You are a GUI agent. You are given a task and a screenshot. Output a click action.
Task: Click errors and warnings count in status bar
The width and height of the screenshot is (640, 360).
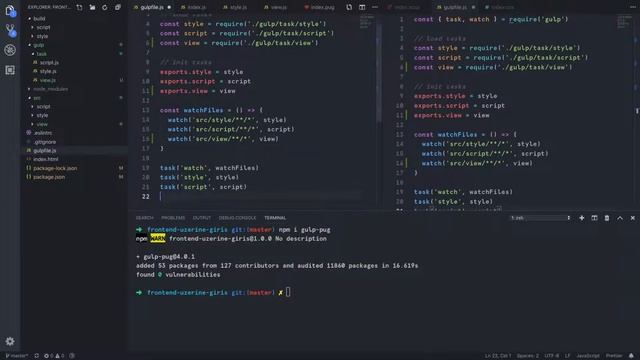click(54, 356)
